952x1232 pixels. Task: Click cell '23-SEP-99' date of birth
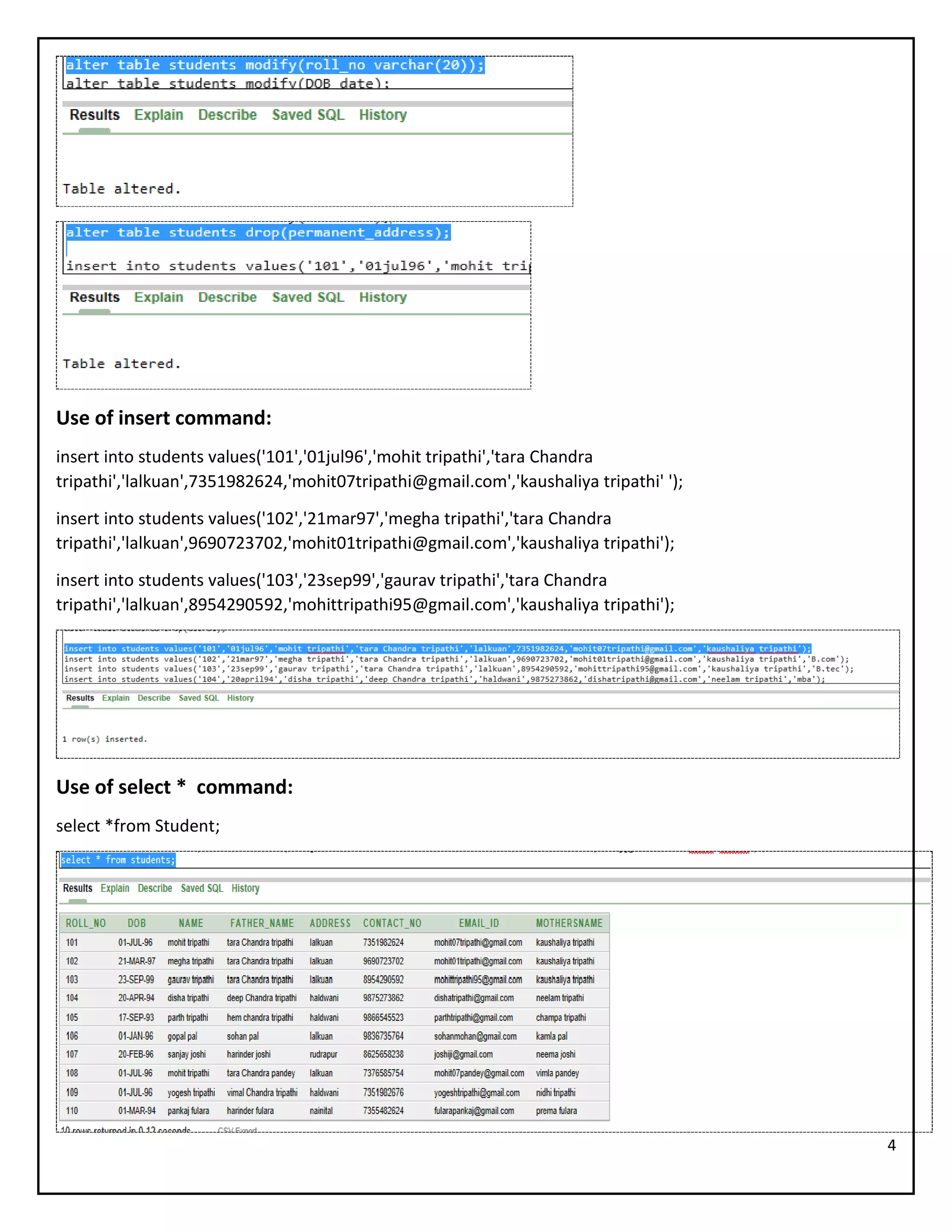[136, 979]
